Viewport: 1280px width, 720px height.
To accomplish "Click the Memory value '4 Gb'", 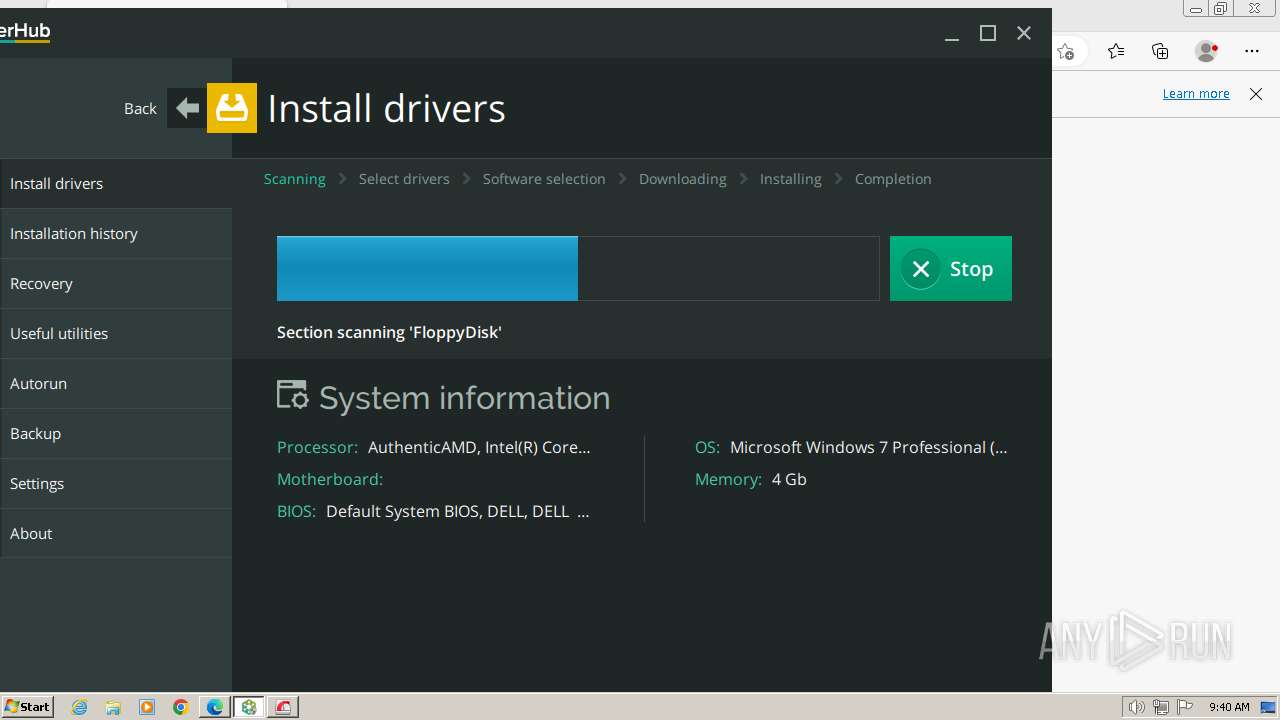I will (x=789, y=479).
